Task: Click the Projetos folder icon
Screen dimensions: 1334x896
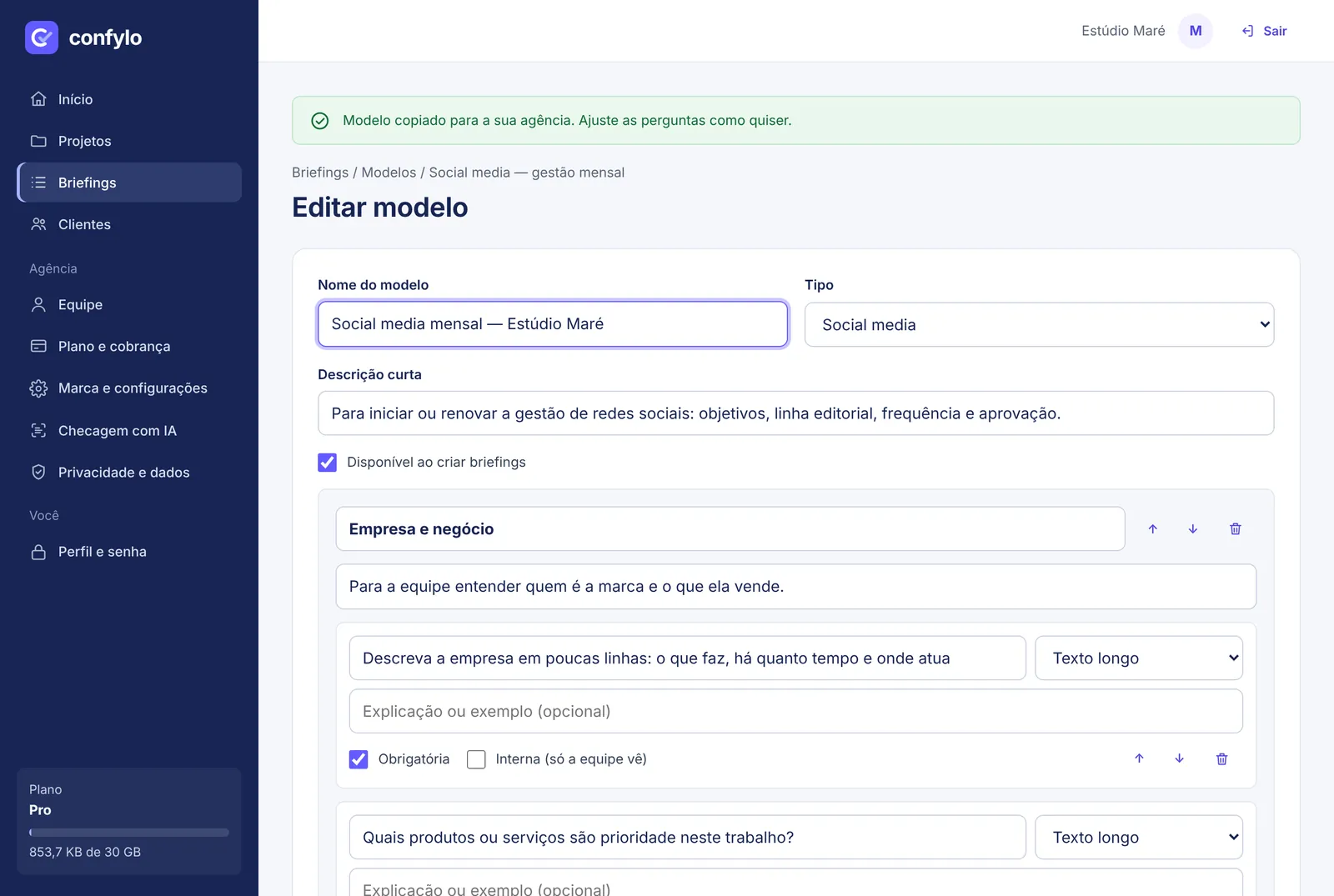Action: tap(38, 141)
